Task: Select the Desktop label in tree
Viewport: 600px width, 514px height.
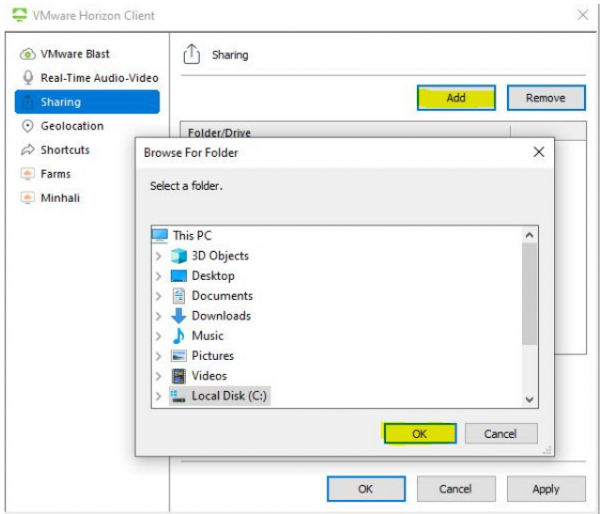Action: (213, 276)
